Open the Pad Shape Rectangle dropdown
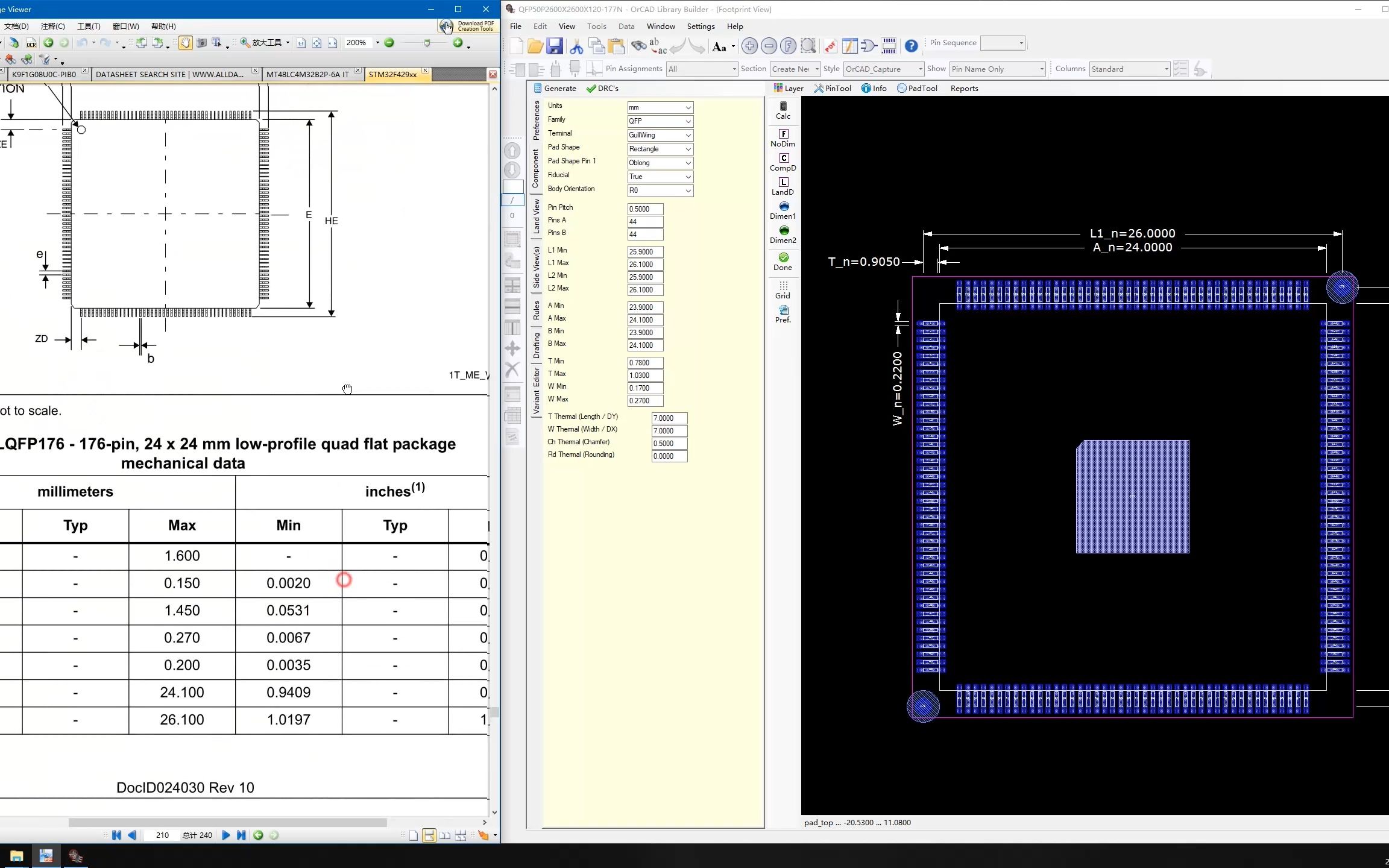The image size is (1389, 868). click(660, 149)
